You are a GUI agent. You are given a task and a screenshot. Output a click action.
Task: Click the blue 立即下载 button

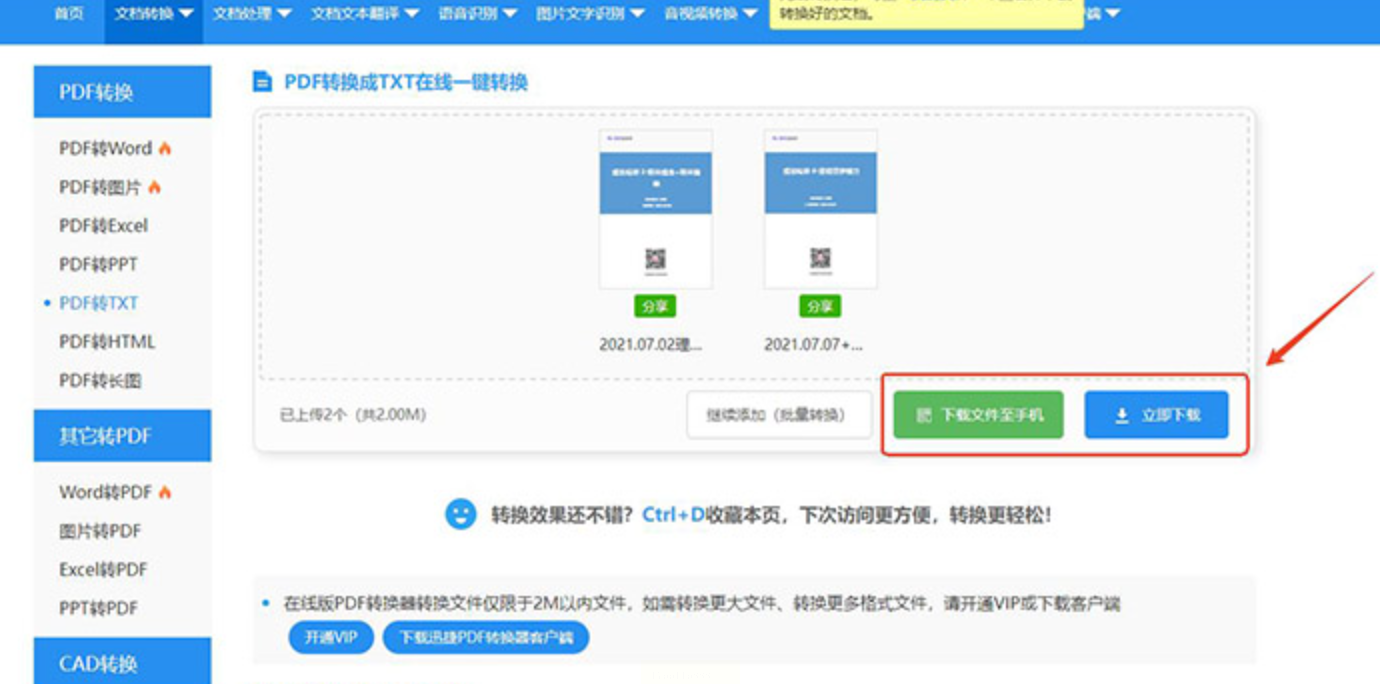[x=1156, y=415]
